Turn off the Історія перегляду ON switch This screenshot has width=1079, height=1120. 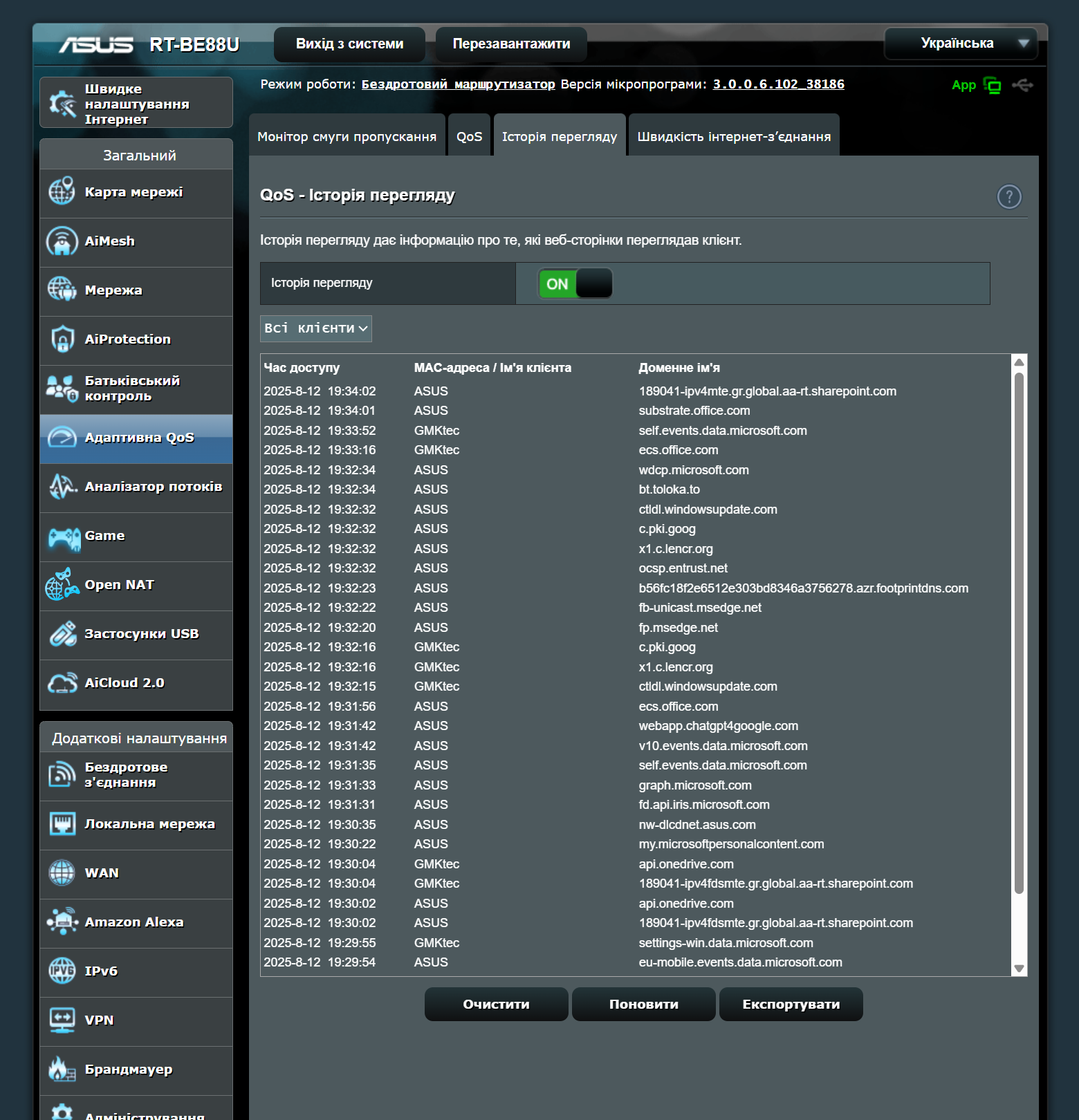575,283
